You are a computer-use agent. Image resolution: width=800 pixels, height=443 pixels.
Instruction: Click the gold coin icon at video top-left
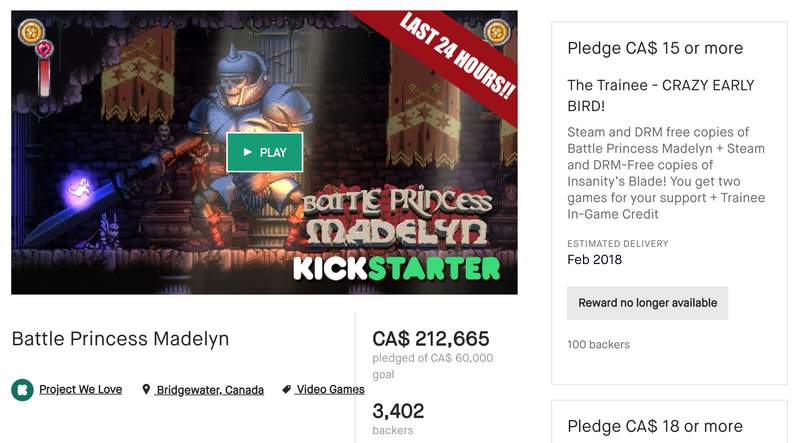click(31, 32)
